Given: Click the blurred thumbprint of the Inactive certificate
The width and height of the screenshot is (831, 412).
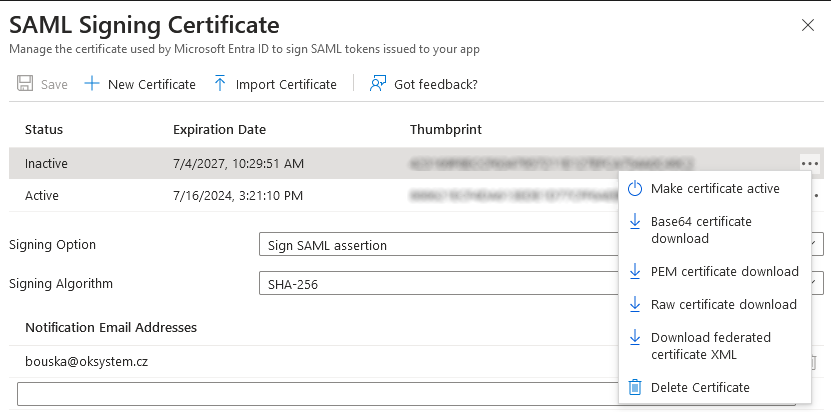Looking at the screenshot, I should (551, 164).
